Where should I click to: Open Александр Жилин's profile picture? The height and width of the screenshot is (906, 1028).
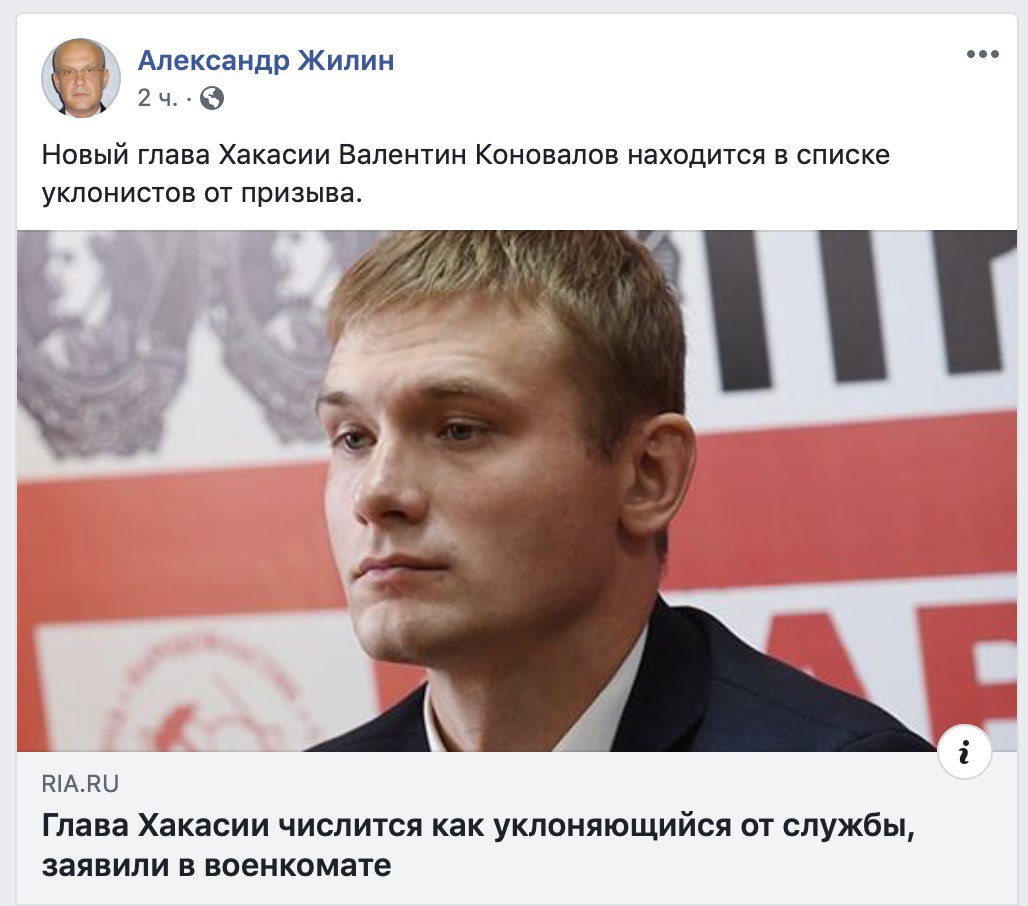pos(81,77)
